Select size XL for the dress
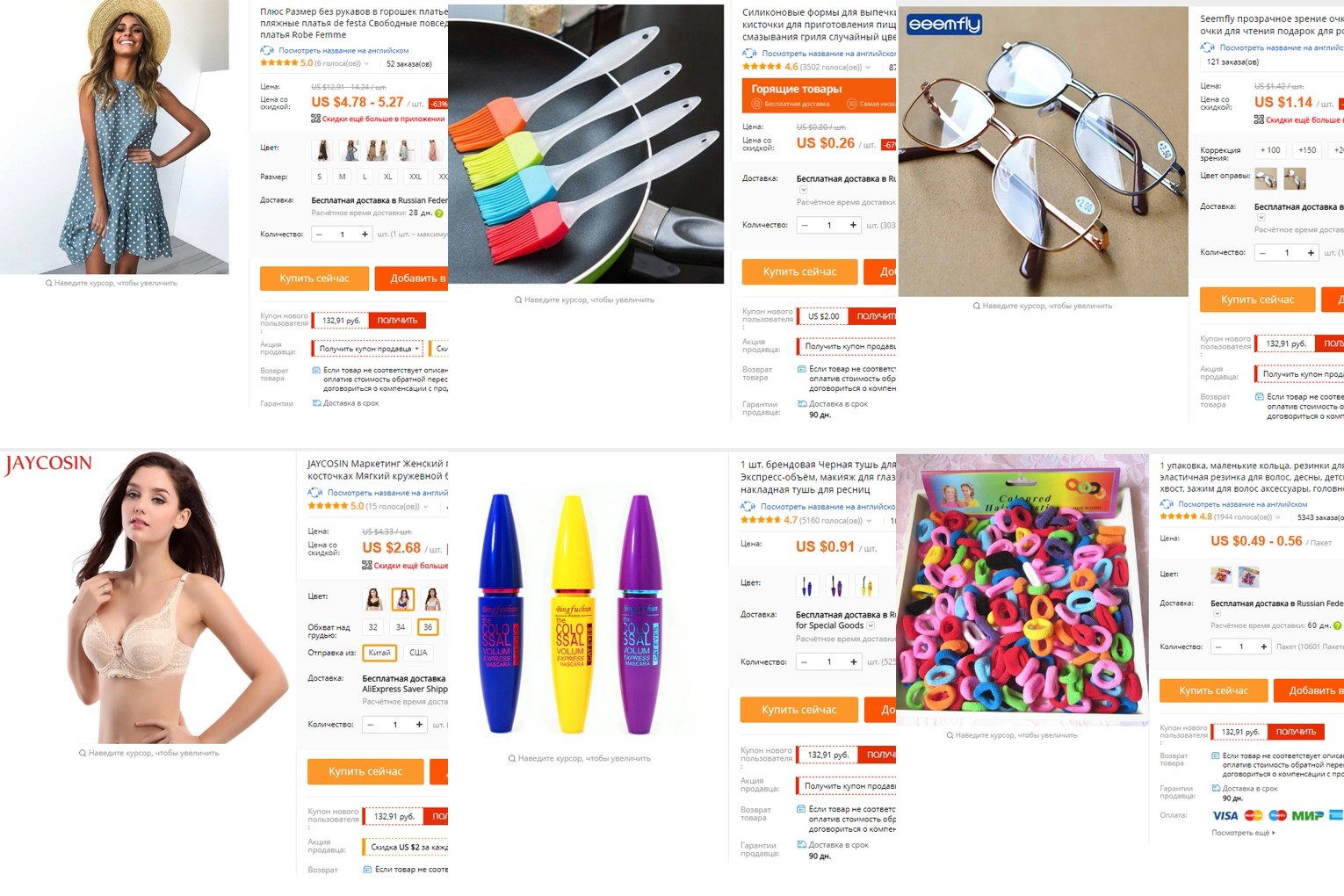This screenshot has width=1344, height=896. pos(387,177)
